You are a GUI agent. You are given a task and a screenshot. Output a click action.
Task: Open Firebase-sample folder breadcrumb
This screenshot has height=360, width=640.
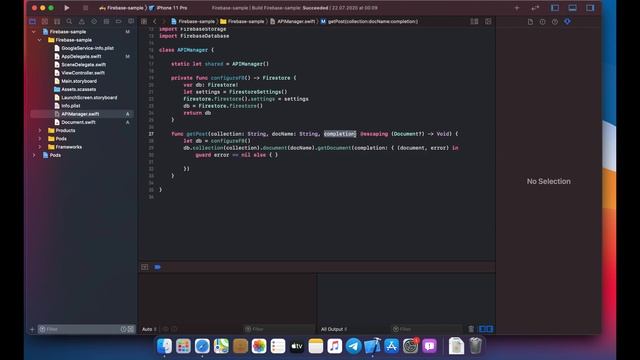click(x=242, y=22)
